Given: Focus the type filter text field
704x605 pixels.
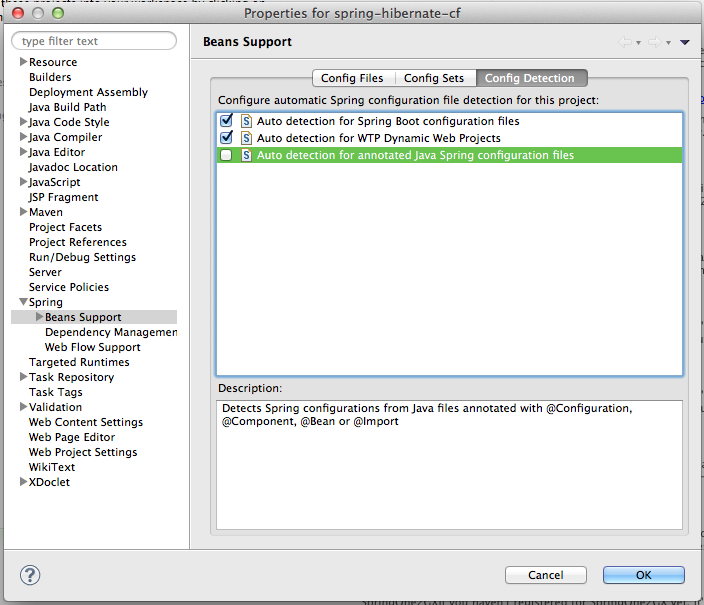Looking at the screenshot, I should (94, 41).
